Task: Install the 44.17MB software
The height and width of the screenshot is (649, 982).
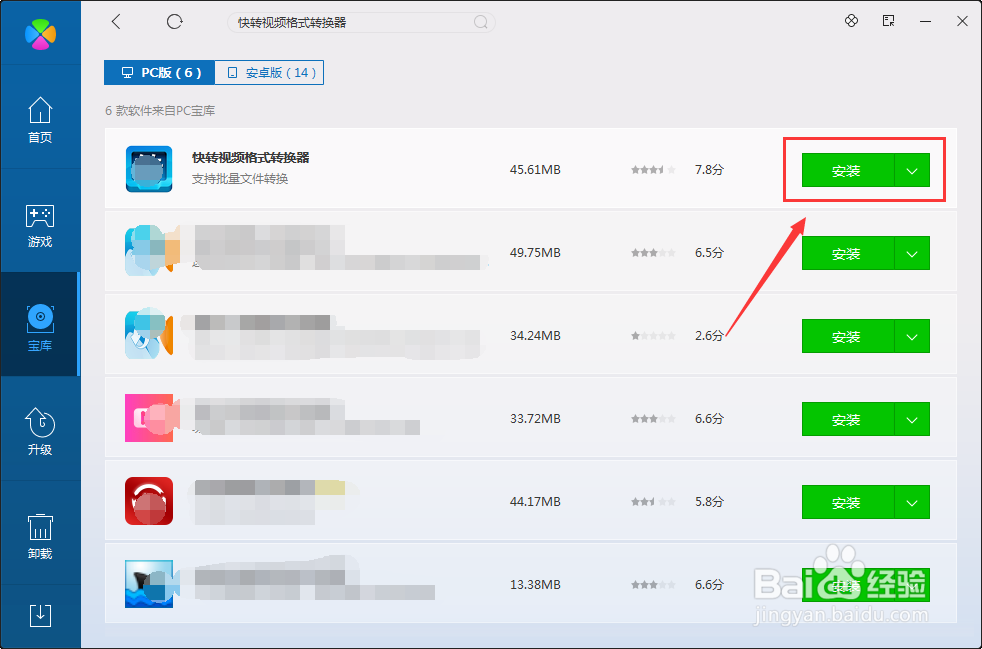Action: (x=847, y=502)
